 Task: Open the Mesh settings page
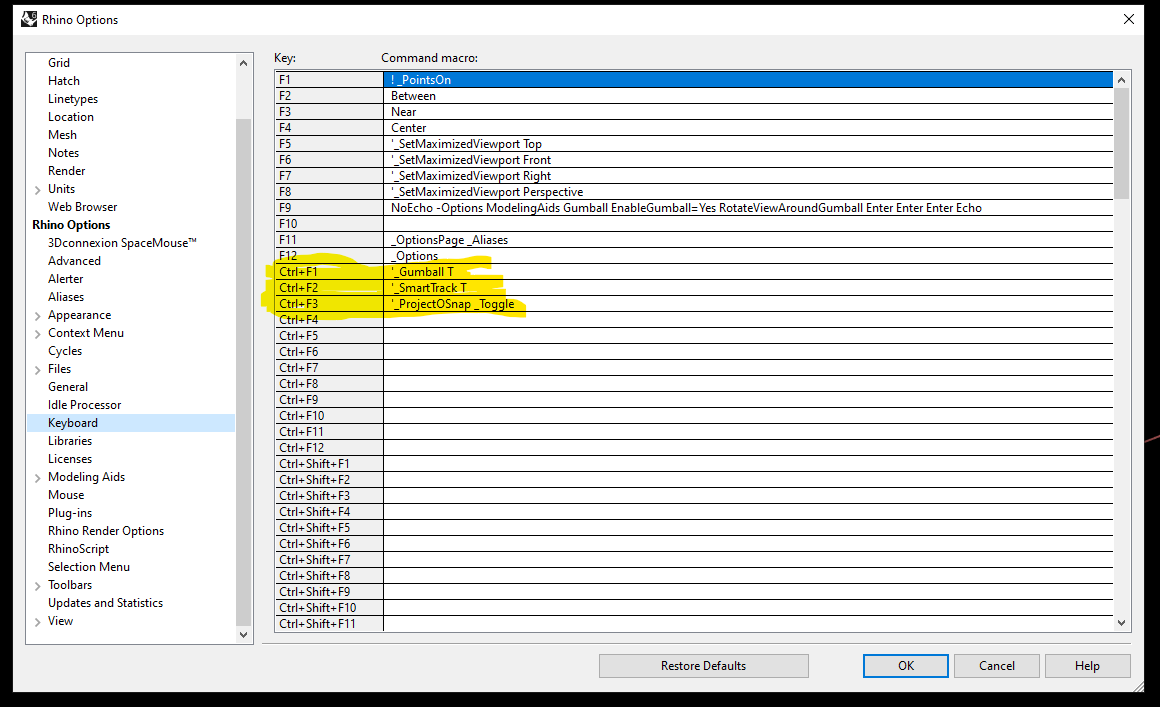pyautogui.click(x=62, y=135)
